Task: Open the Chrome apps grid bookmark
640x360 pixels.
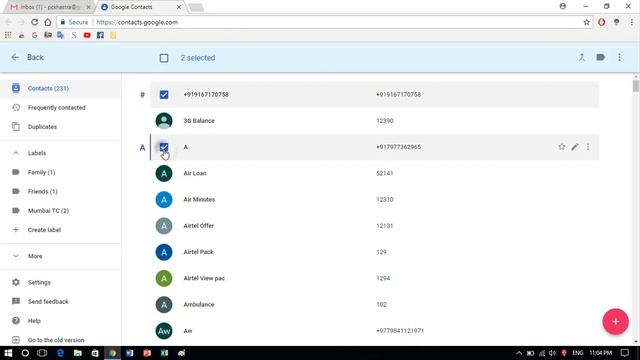Action: [x=8, y=36]
